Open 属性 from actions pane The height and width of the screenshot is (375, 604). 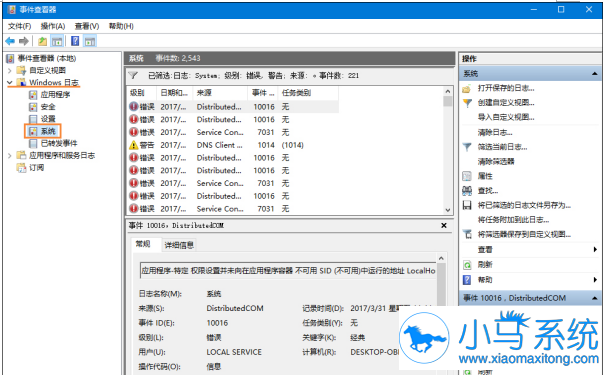485,176
